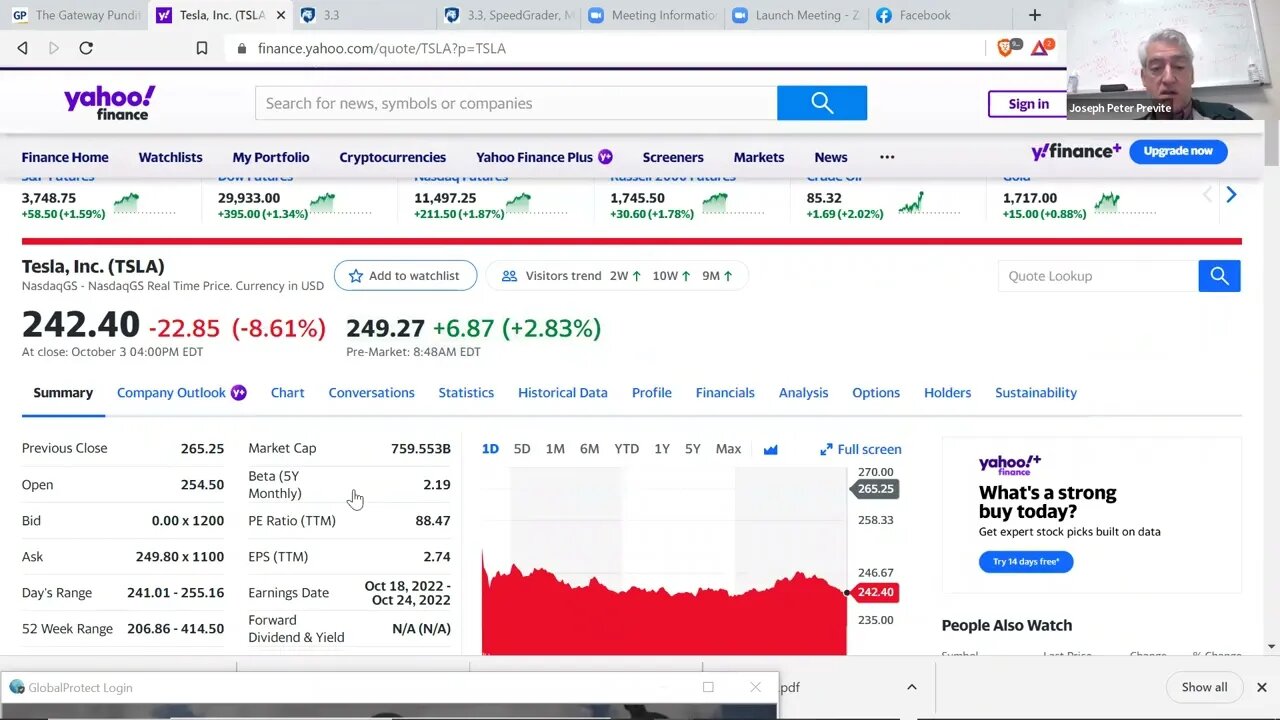This screenshot has width=1280, height=720.
Task: Switch chart type with the area chart icon
Action: 770,449
